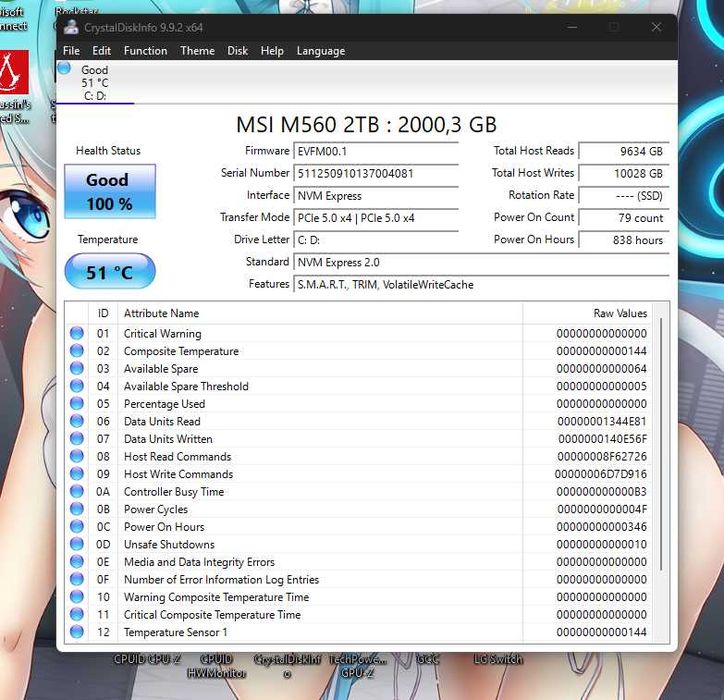This screenshot has width=724, height=700.
Task: Select the Unsafe Shutdowns attribute name
Action: tap(169, 544)
